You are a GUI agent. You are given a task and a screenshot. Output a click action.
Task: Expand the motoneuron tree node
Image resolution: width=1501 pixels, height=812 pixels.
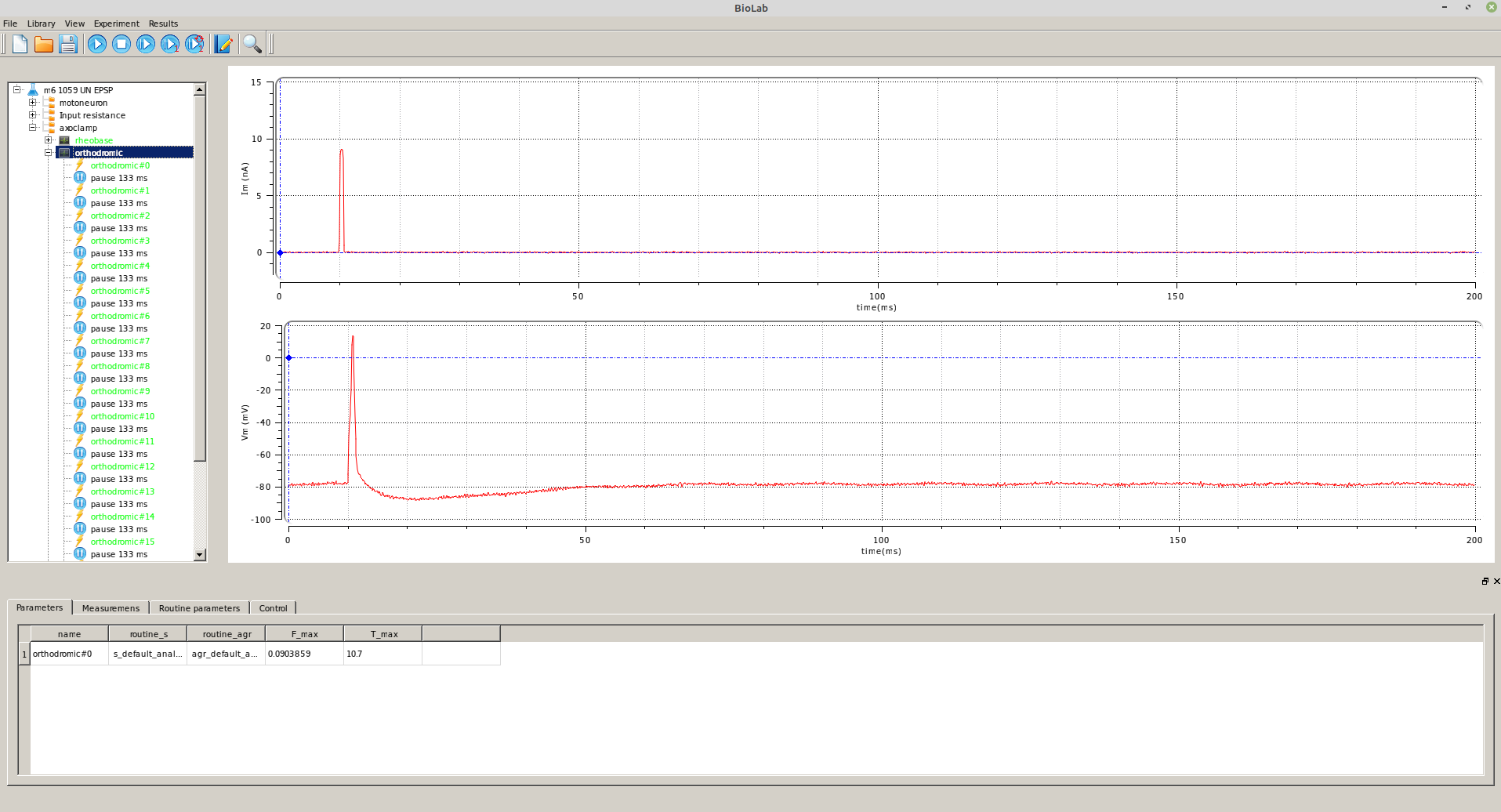pos(33,103)
